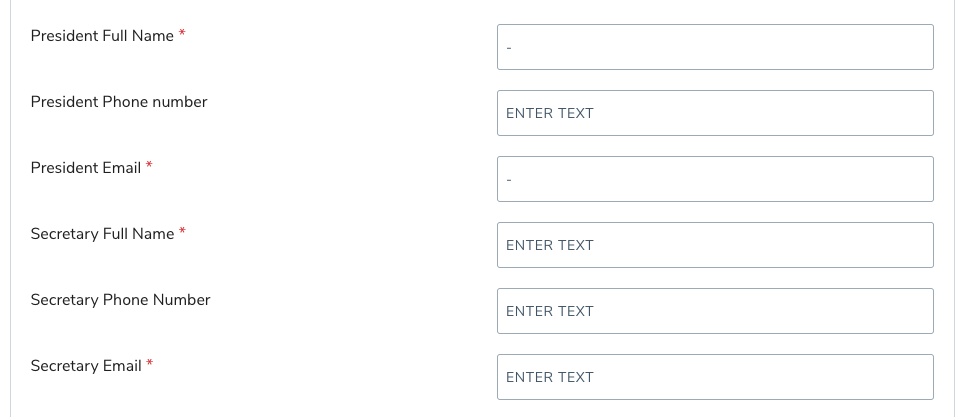Image resolution: width=969 pixels, height=417 pixels.
Task: Click the "Secretary Full Name" label
Action: tap(102, 234)
